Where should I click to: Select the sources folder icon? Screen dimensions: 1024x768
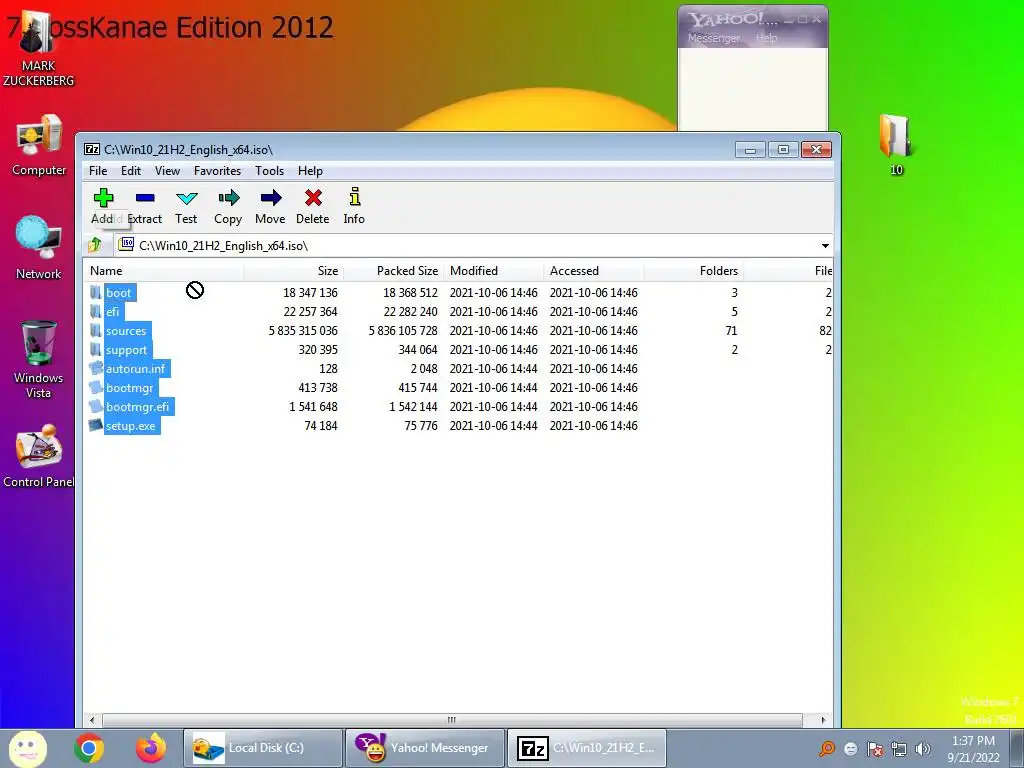[96, 330]
